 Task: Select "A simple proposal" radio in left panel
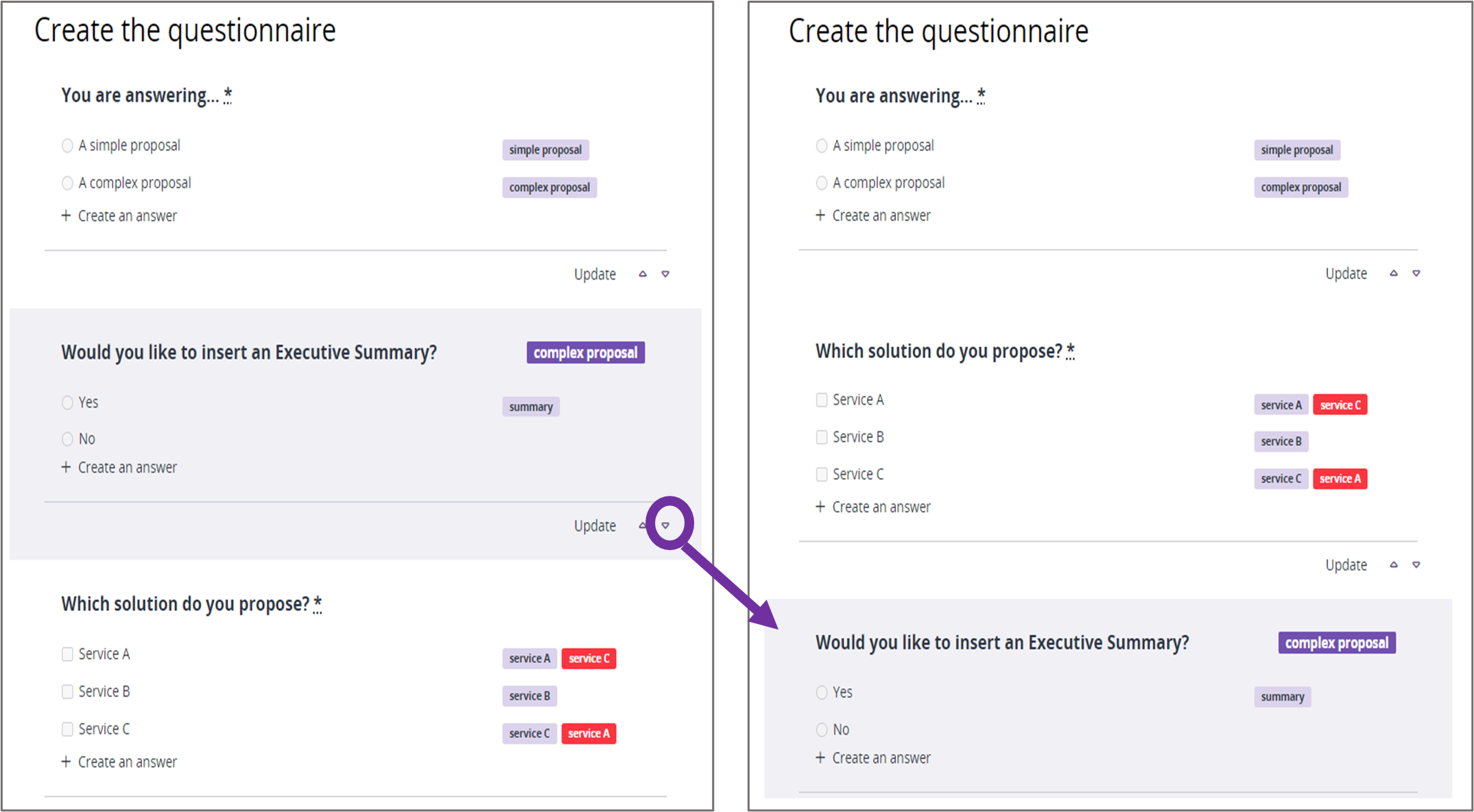coord(67,145)
